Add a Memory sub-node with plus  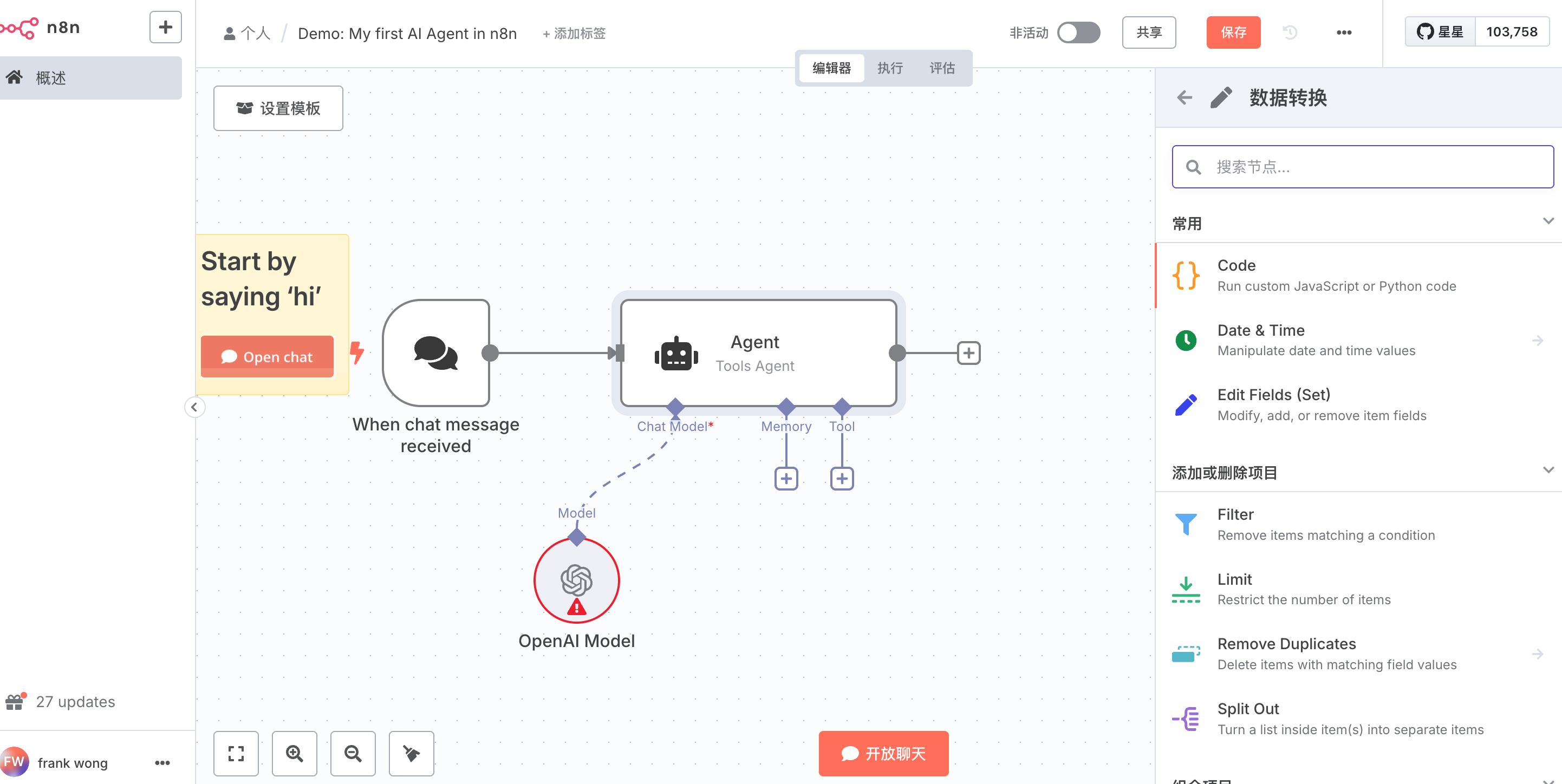(786, 479)
